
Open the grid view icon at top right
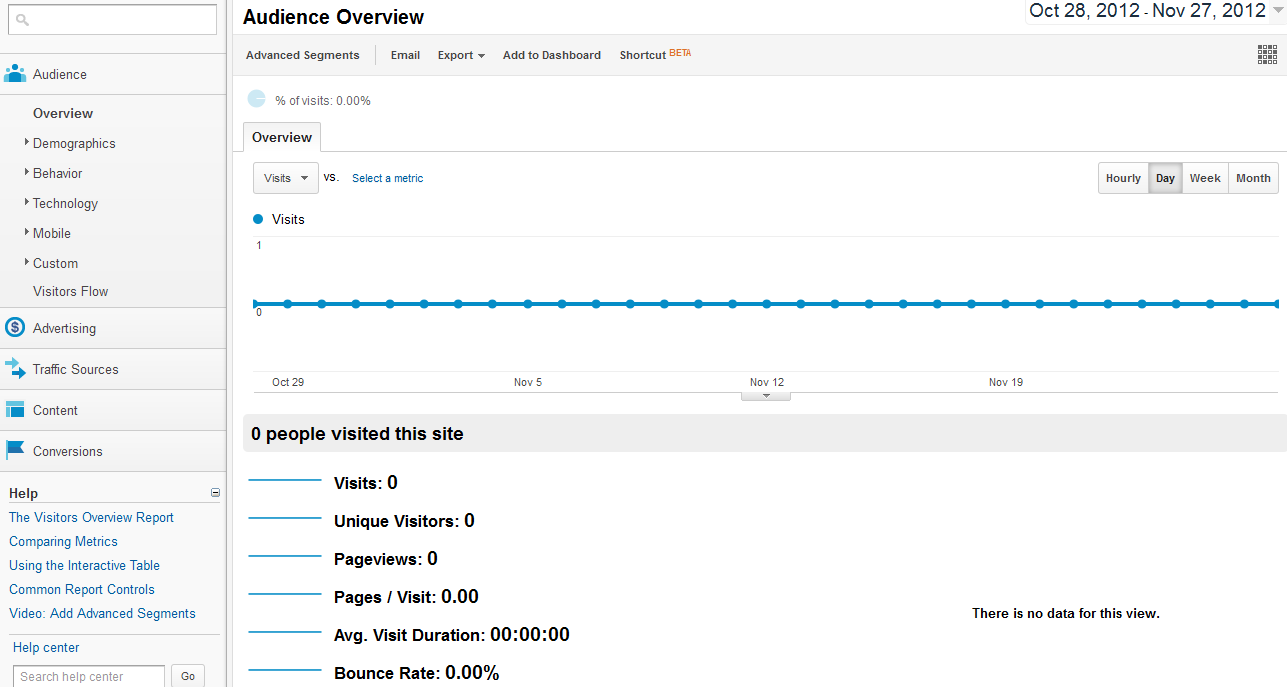point(1267,55)
